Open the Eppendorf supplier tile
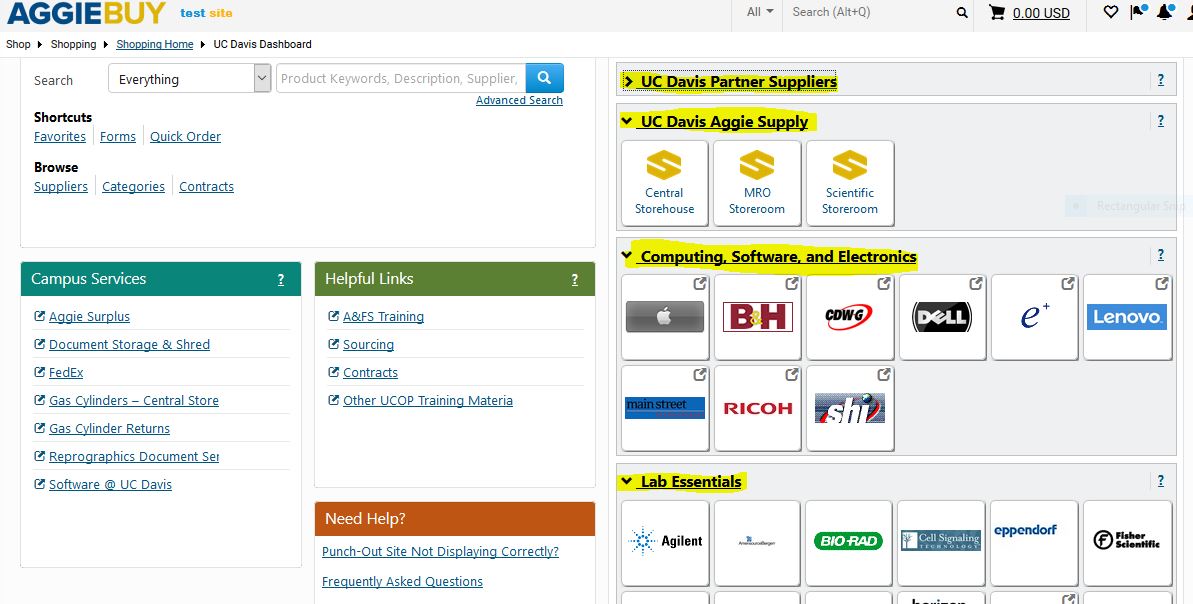1193x604 pixels. click(x=1035, y=542)
